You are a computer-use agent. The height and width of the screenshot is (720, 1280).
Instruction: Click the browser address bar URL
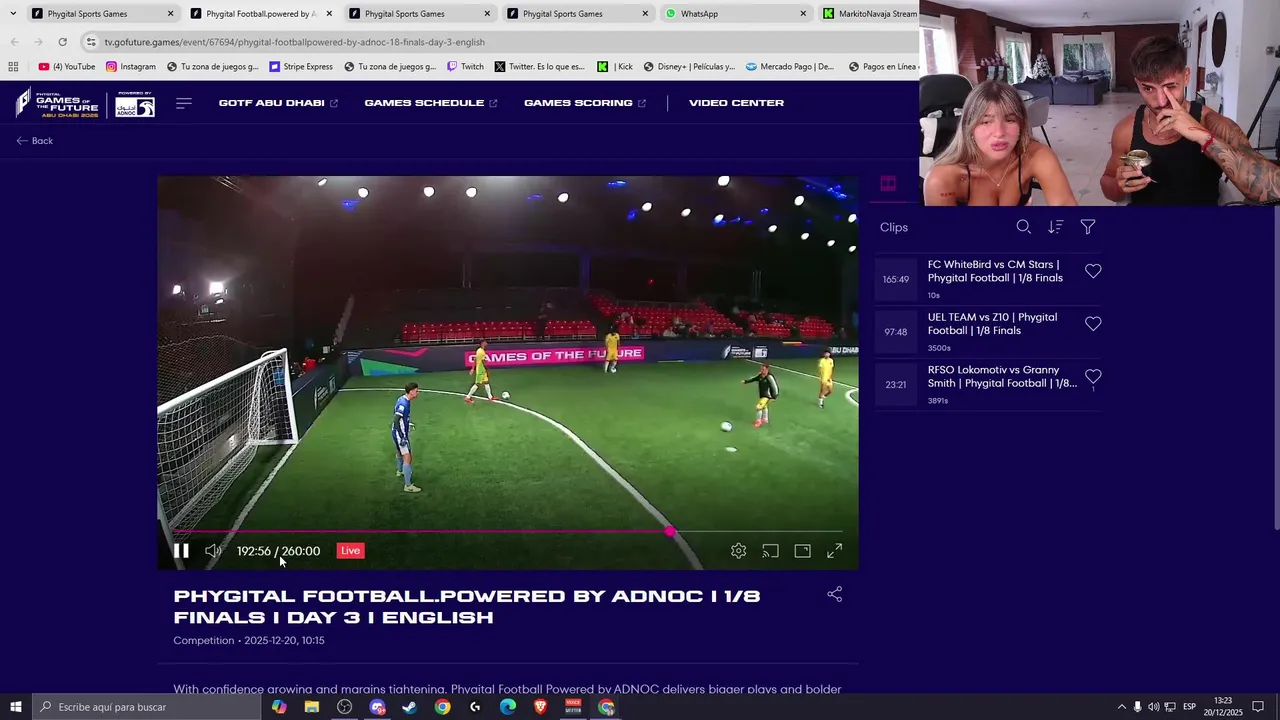tap(294, 42)
